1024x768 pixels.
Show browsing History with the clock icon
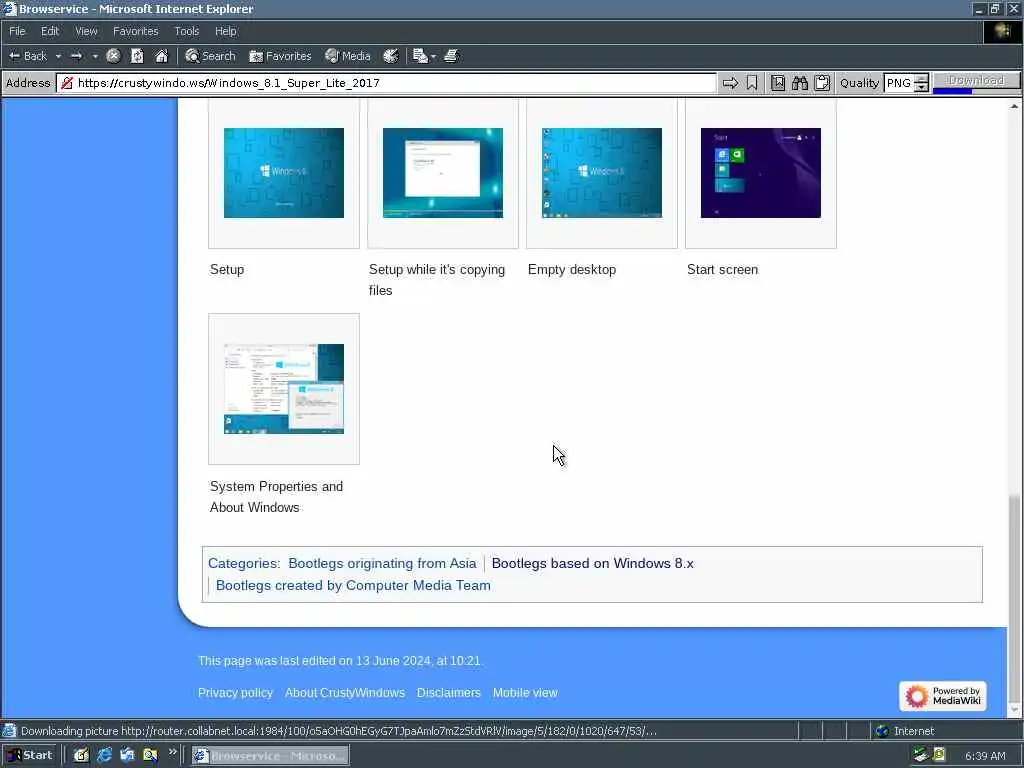pyautogui.click(x=391, y=56)
